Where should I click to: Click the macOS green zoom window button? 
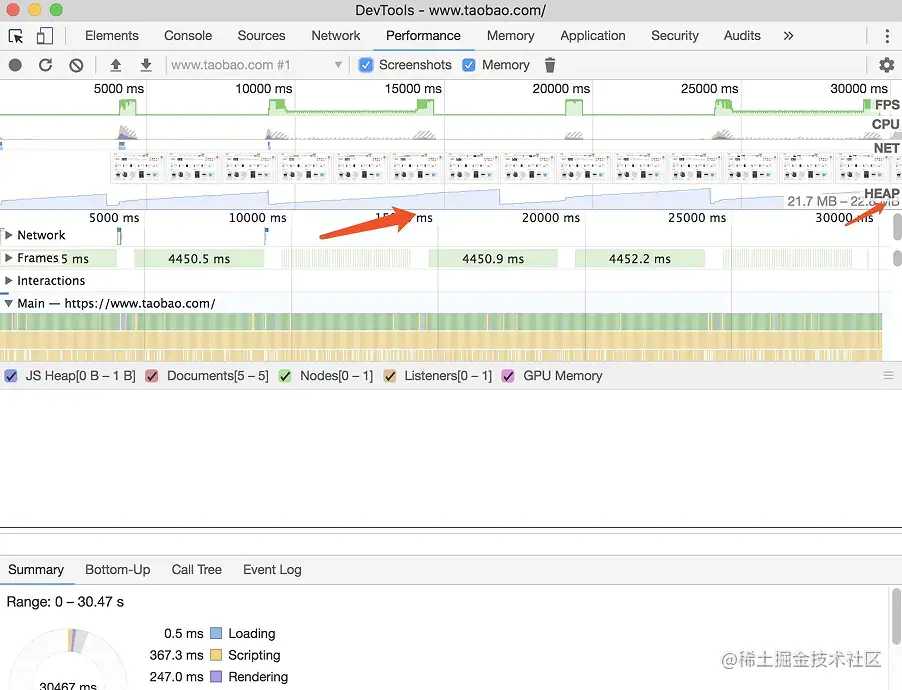56,10
